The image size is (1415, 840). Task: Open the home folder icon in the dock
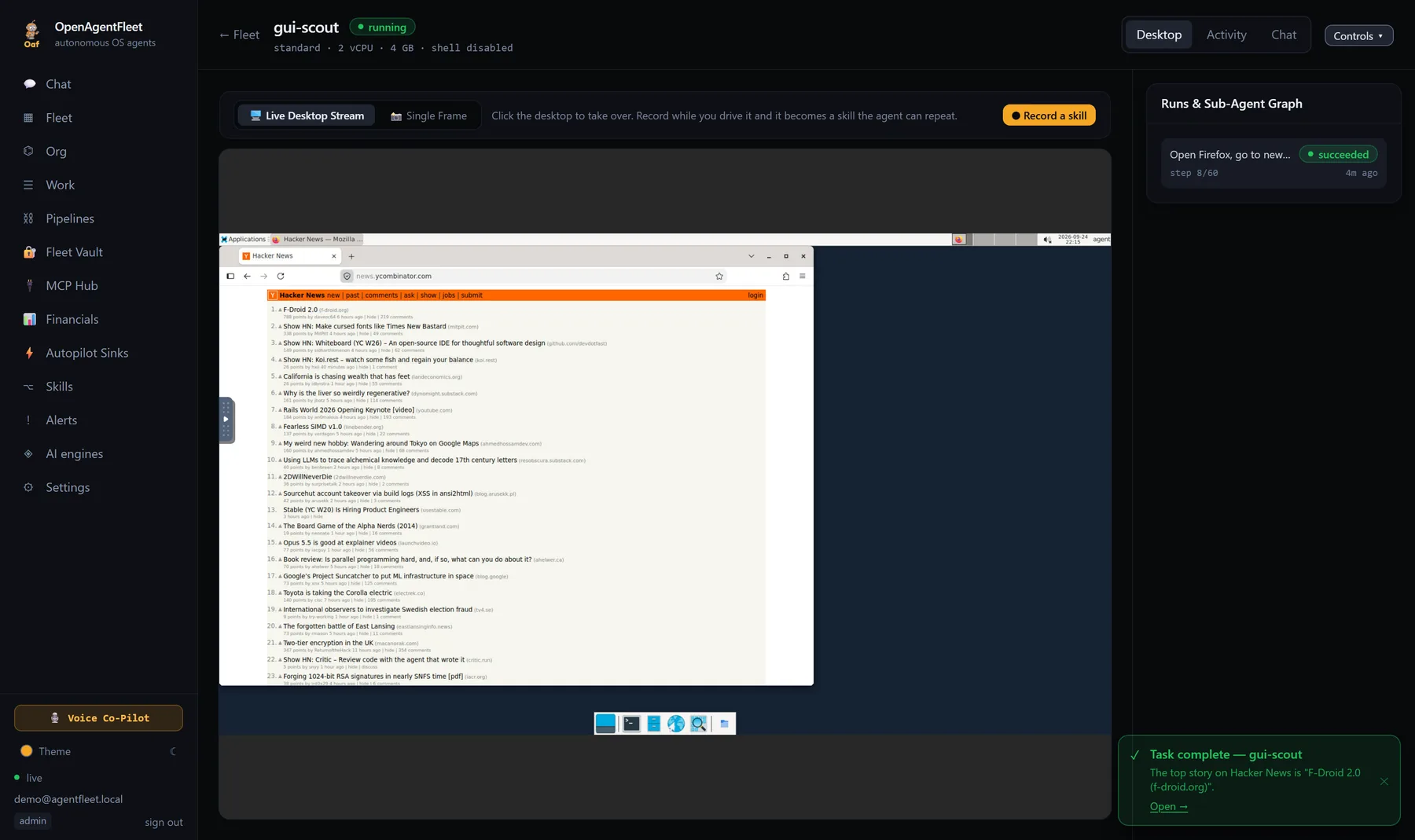724,724
